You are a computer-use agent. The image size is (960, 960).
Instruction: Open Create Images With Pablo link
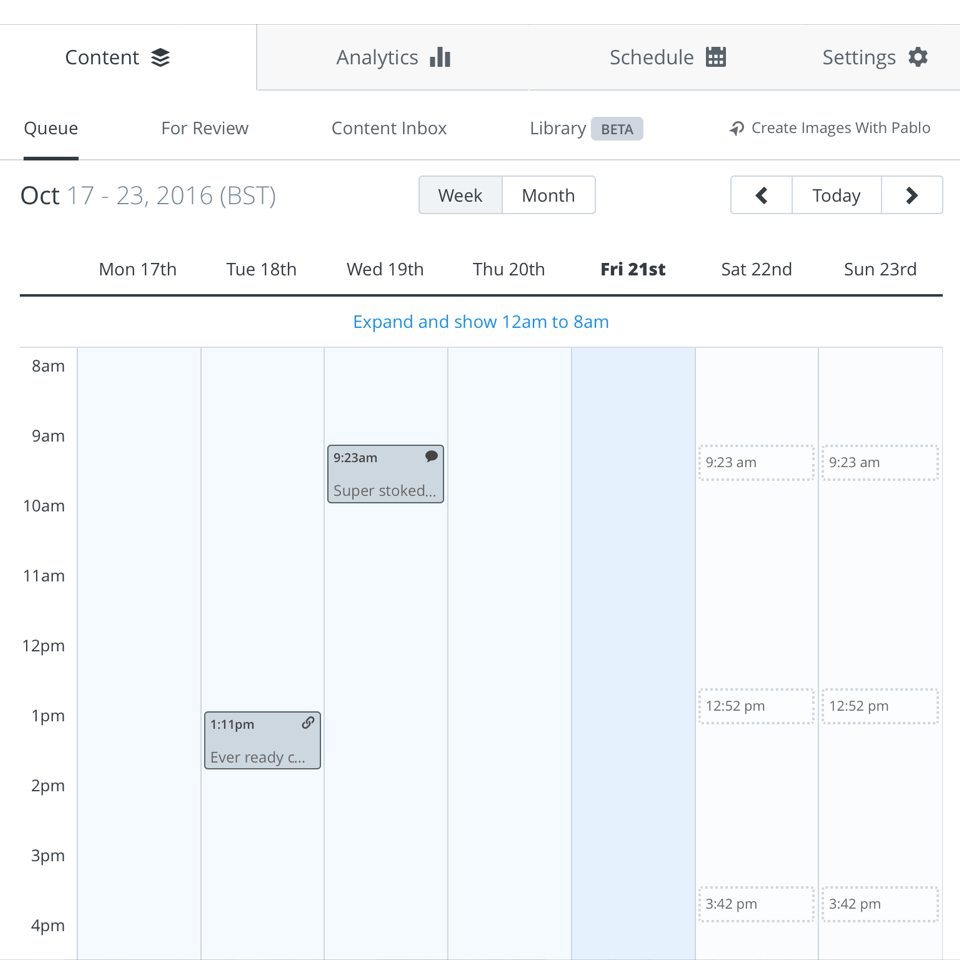click(x=840, y=128)
